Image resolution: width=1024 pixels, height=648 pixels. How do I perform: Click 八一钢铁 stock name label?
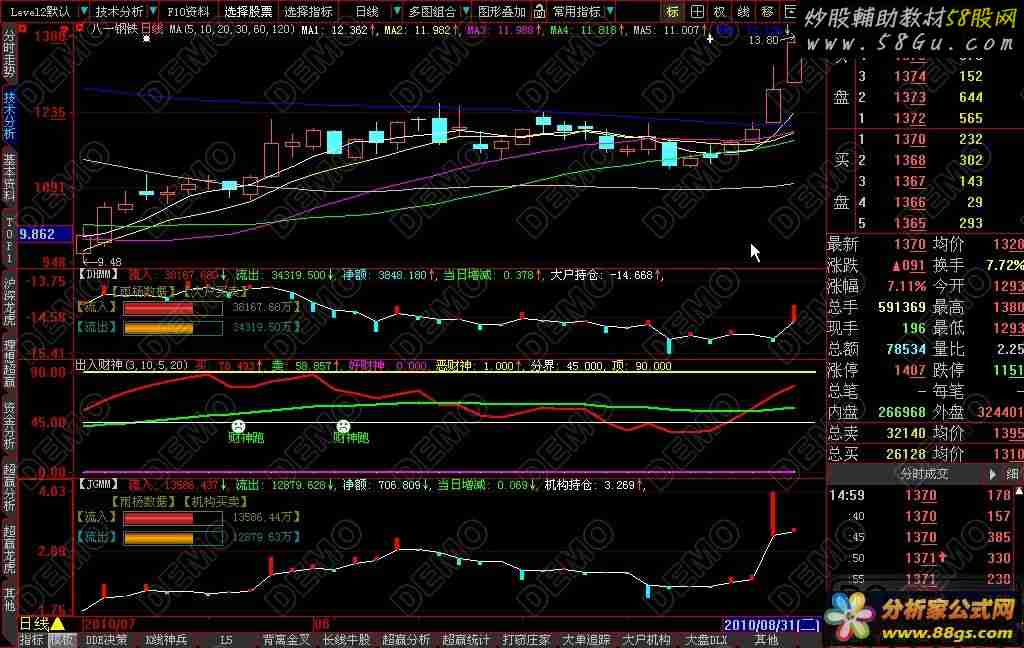(114, 29)
